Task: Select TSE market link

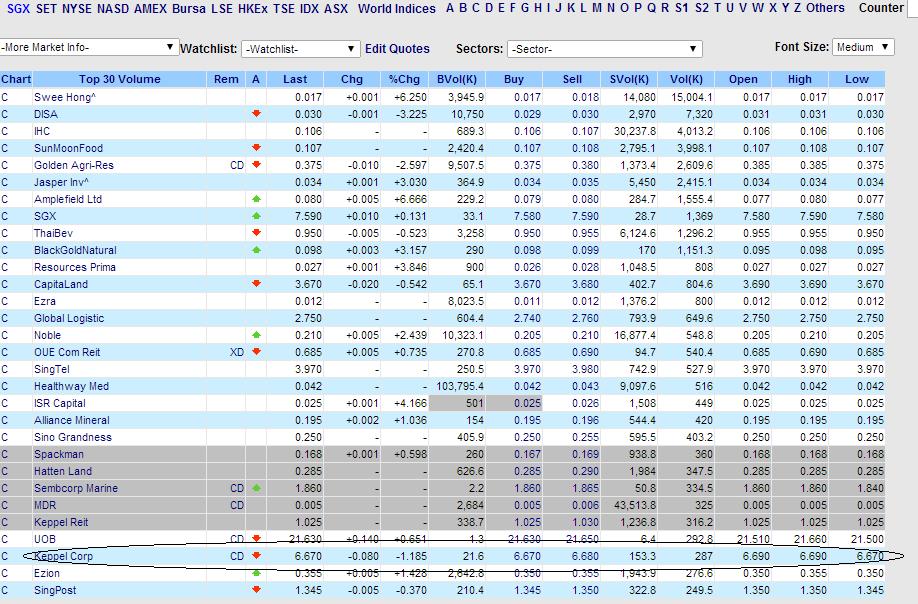Action: click(284, 9)
